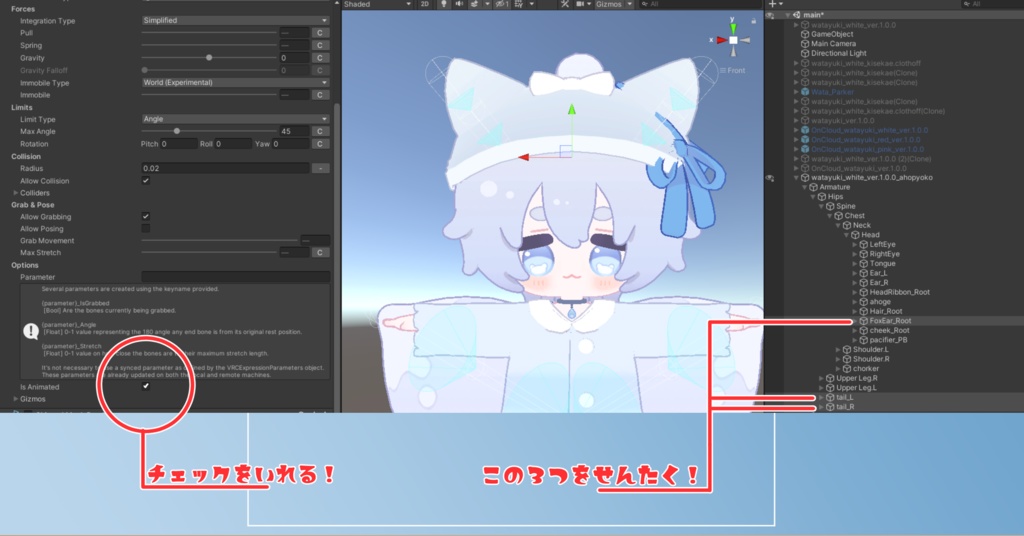Viewport: 1024px width, 536px height.
Task: Expand the FoxEar_Root tree node
Action: (x=855, y=321)
